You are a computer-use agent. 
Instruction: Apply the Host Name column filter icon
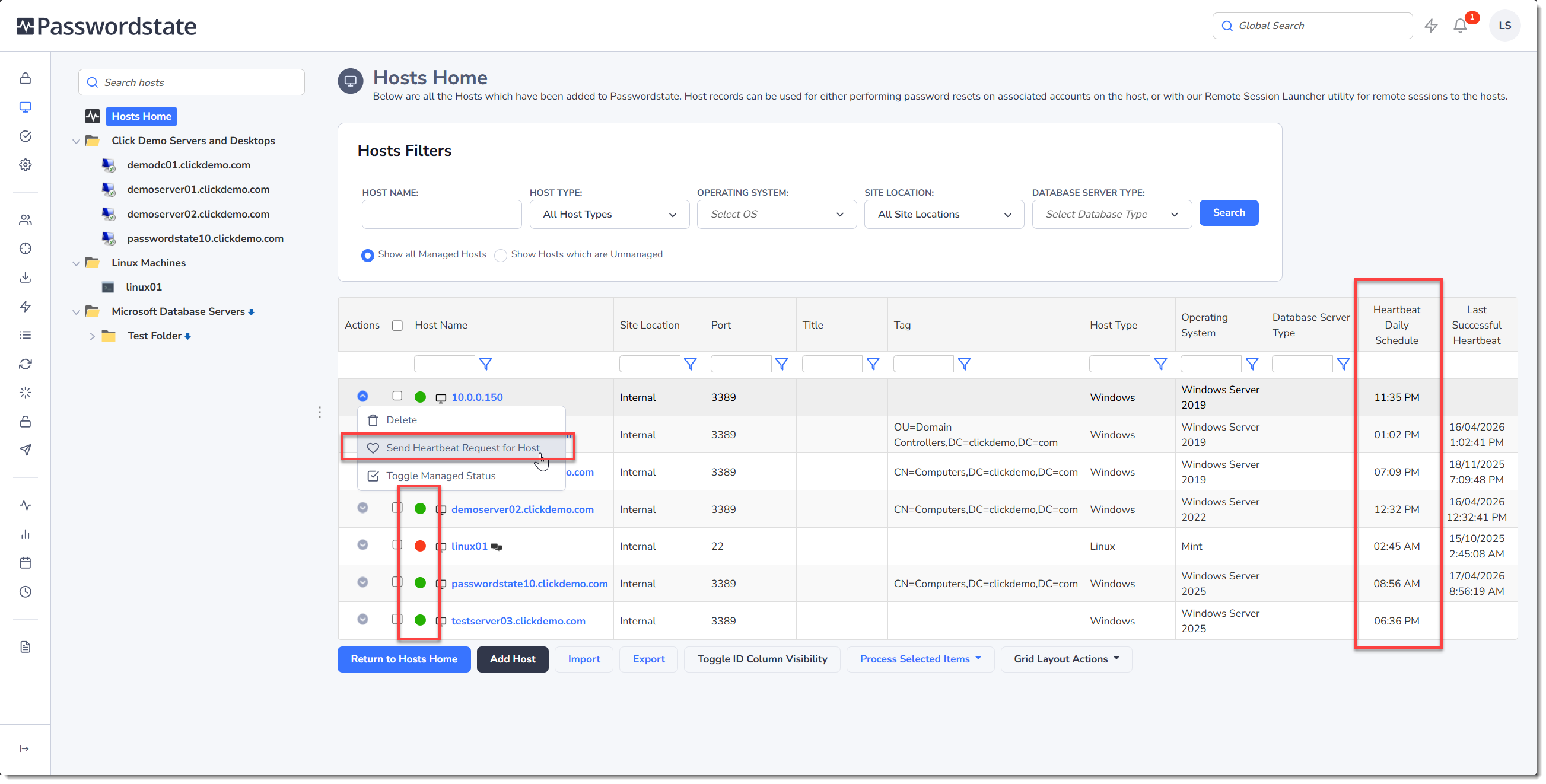tap(485, 364)
